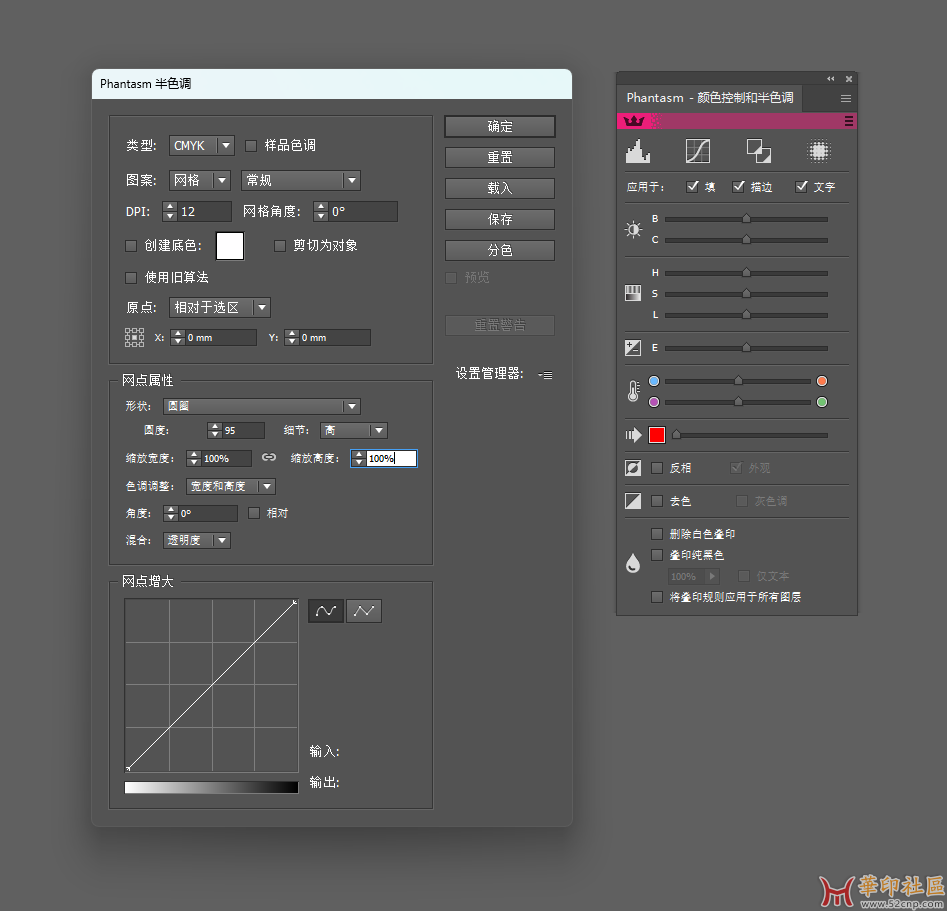
Task: Click the Hue/Saturation icon beside HSL sliders
Action: (632, 293)
